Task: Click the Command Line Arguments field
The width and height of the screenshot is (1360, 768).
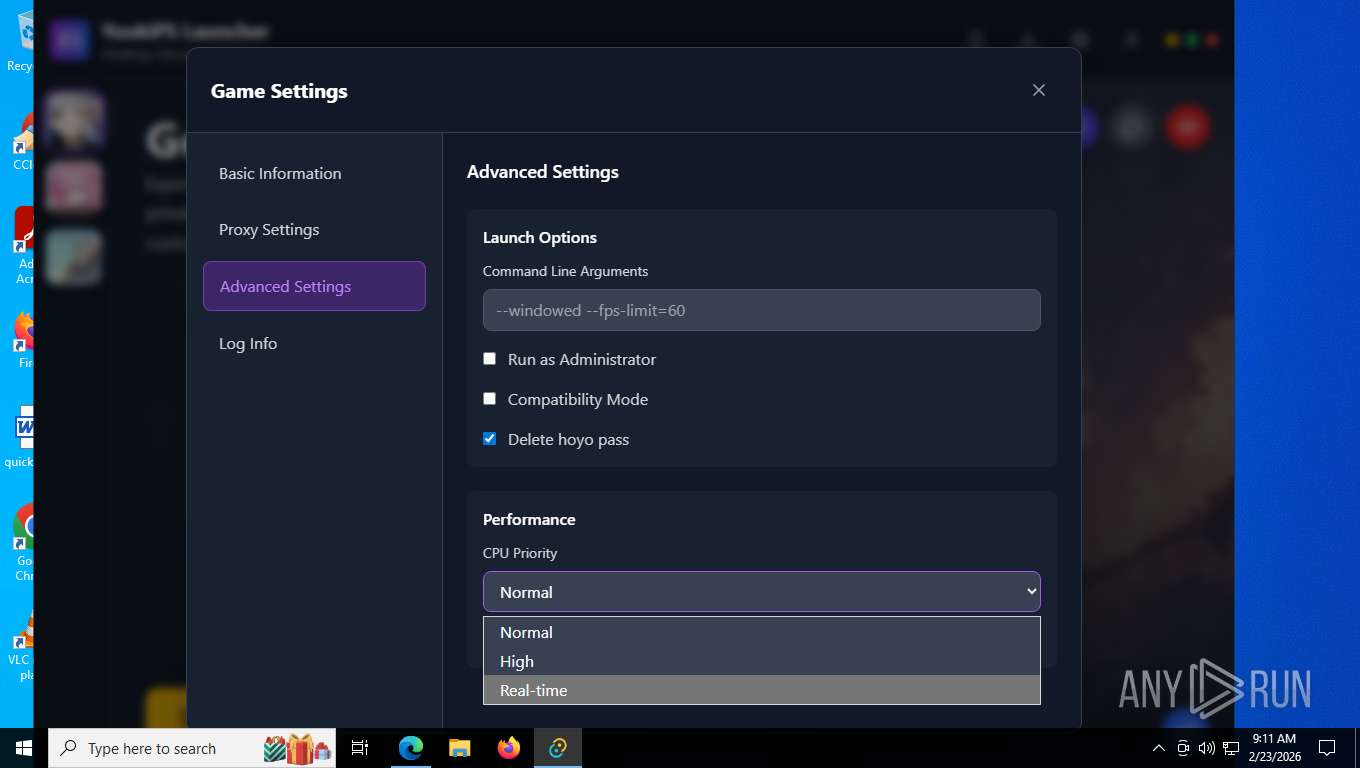Action: click(761, 310)
